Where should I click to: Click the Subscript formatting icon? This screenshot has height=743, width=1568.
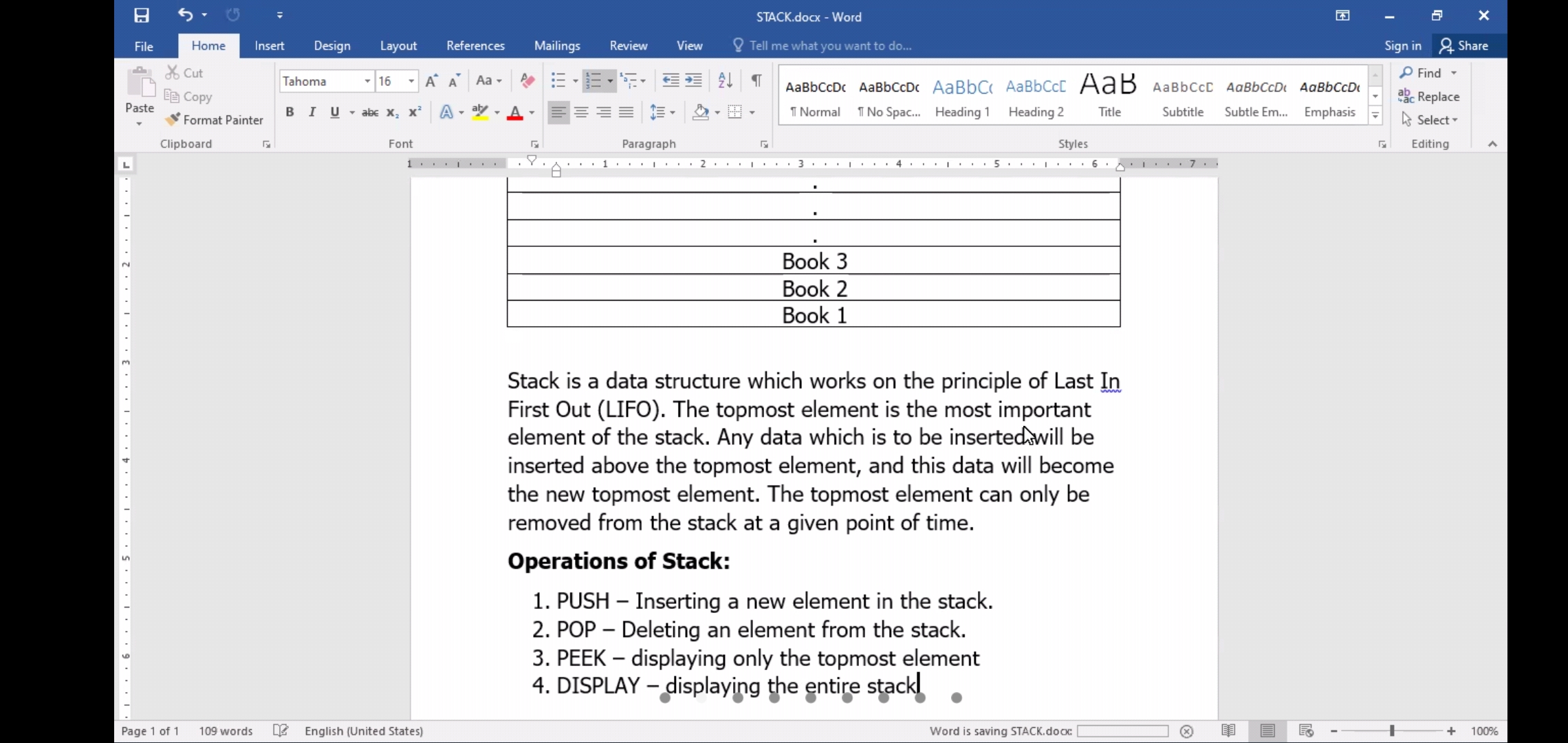click(x=392, y=113)
